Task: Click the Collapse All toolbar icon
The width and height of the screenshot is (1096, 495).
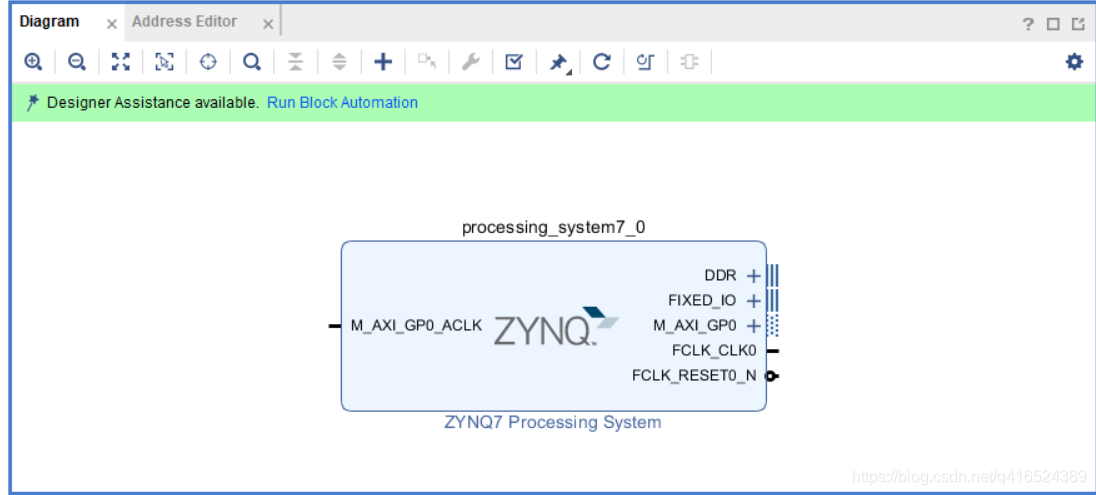Action: tap(296, 62)
